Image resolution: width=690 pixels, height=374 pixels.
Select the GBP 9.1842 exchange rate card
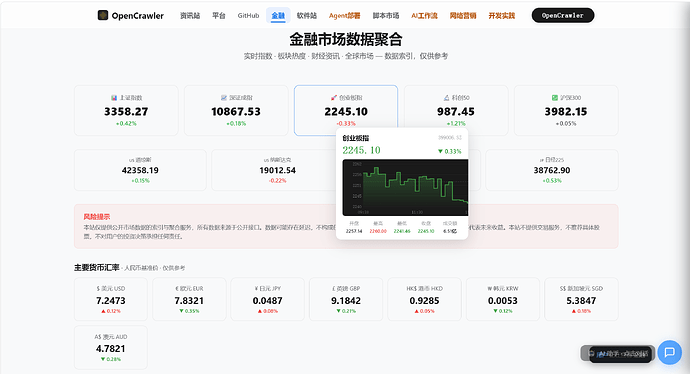coord(346,299)
